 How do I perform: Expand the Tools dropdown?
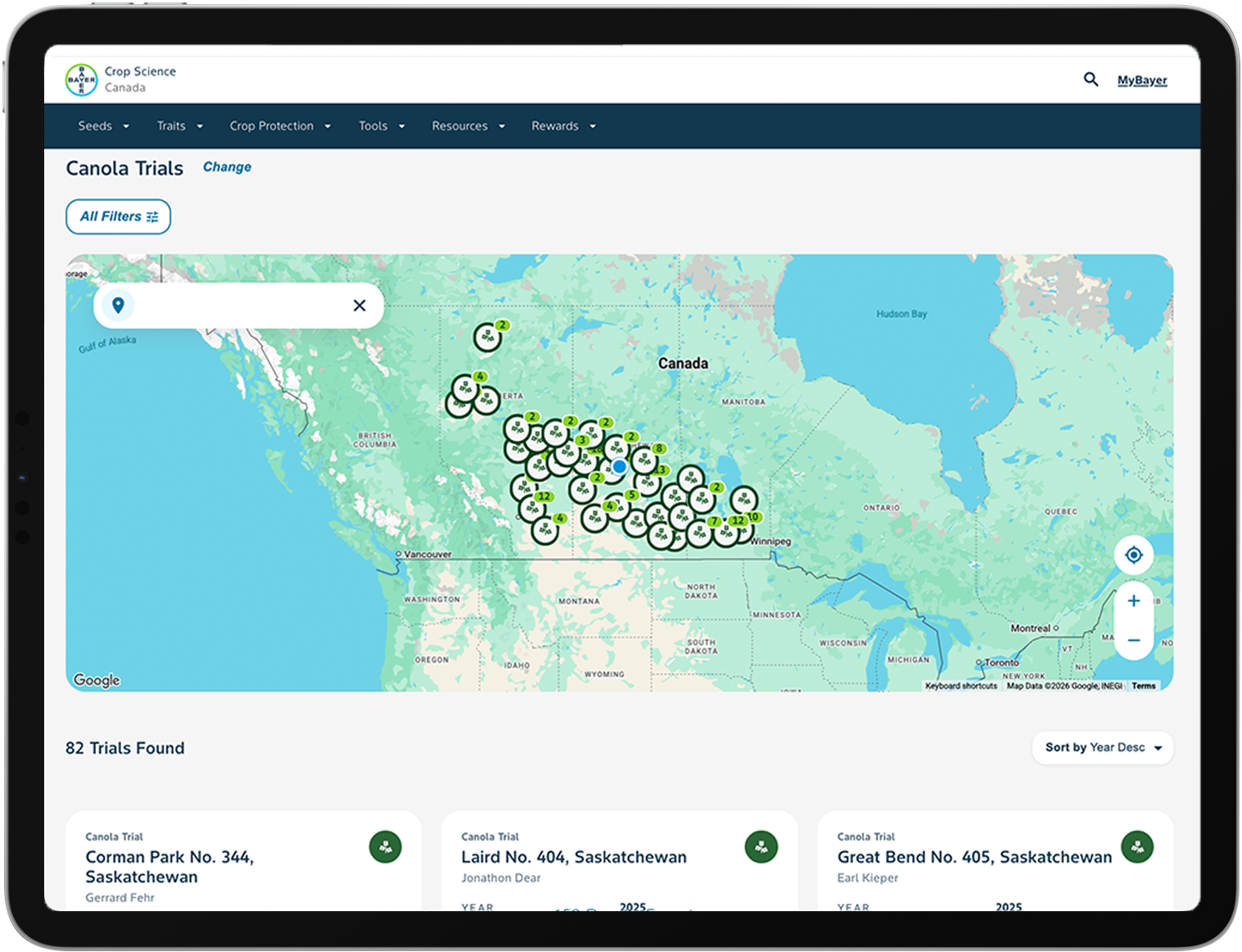382,126
